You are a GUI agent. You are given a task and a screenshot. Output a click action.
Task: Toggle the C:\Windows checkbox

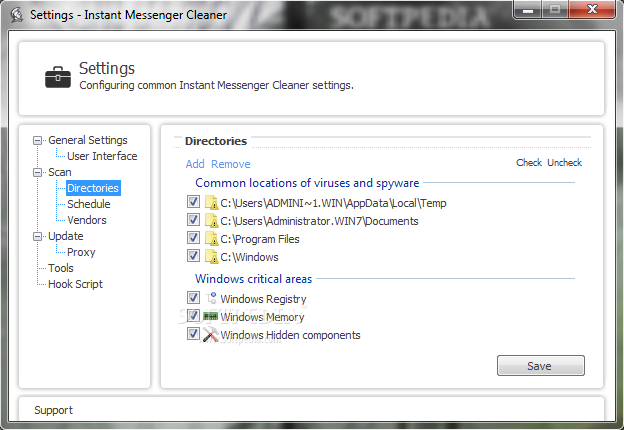[193, 256]
